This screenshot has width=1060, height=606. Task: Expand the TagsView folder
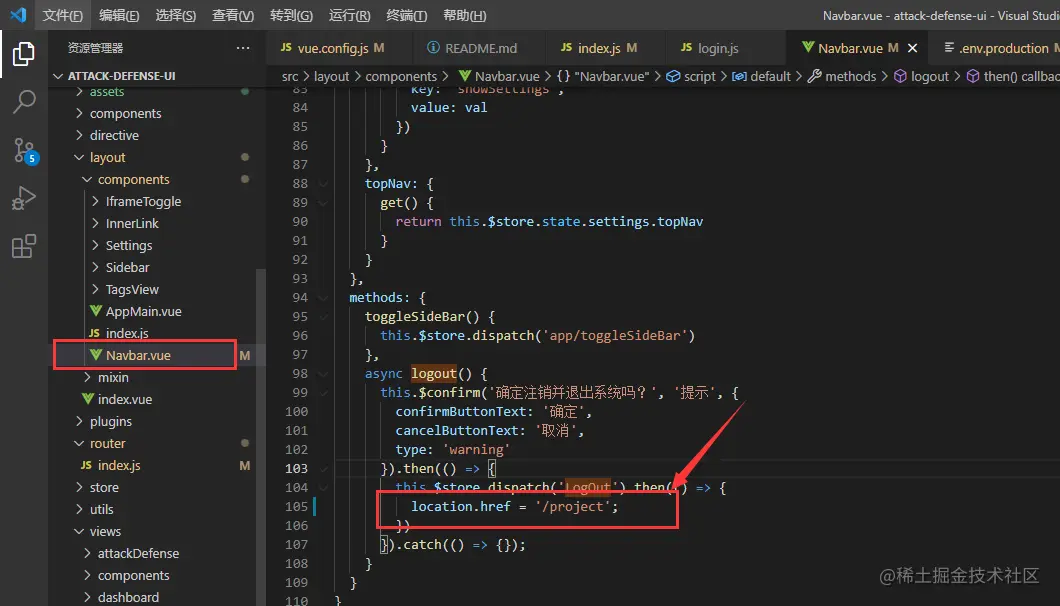pyautogui.click(x=132, y=289)
